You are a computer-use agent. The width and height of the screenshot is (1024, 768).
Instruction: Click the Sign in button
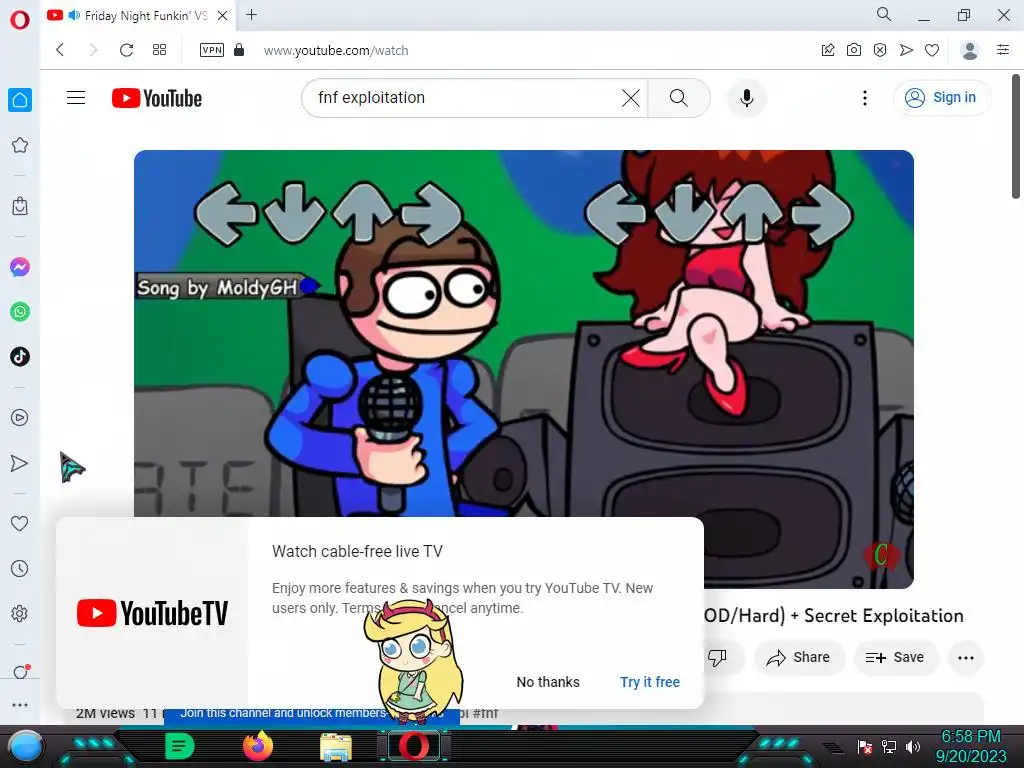(941, 98)
